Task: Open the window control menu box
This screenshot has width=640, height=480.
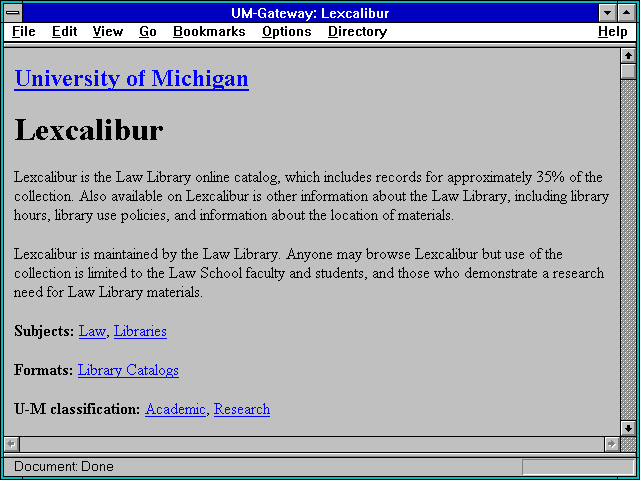Action: tap(13, 13)
